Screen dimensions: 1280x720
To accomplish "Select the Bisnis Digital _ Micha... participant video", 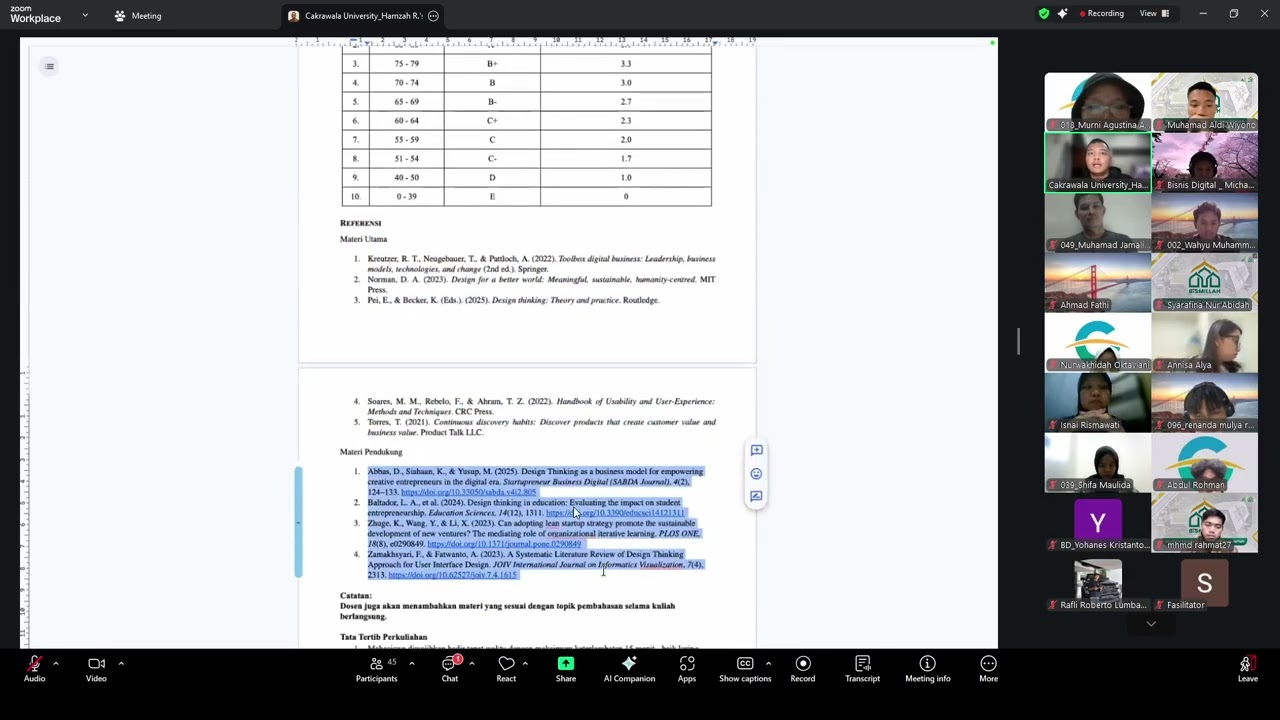I will click(1205, 162).
